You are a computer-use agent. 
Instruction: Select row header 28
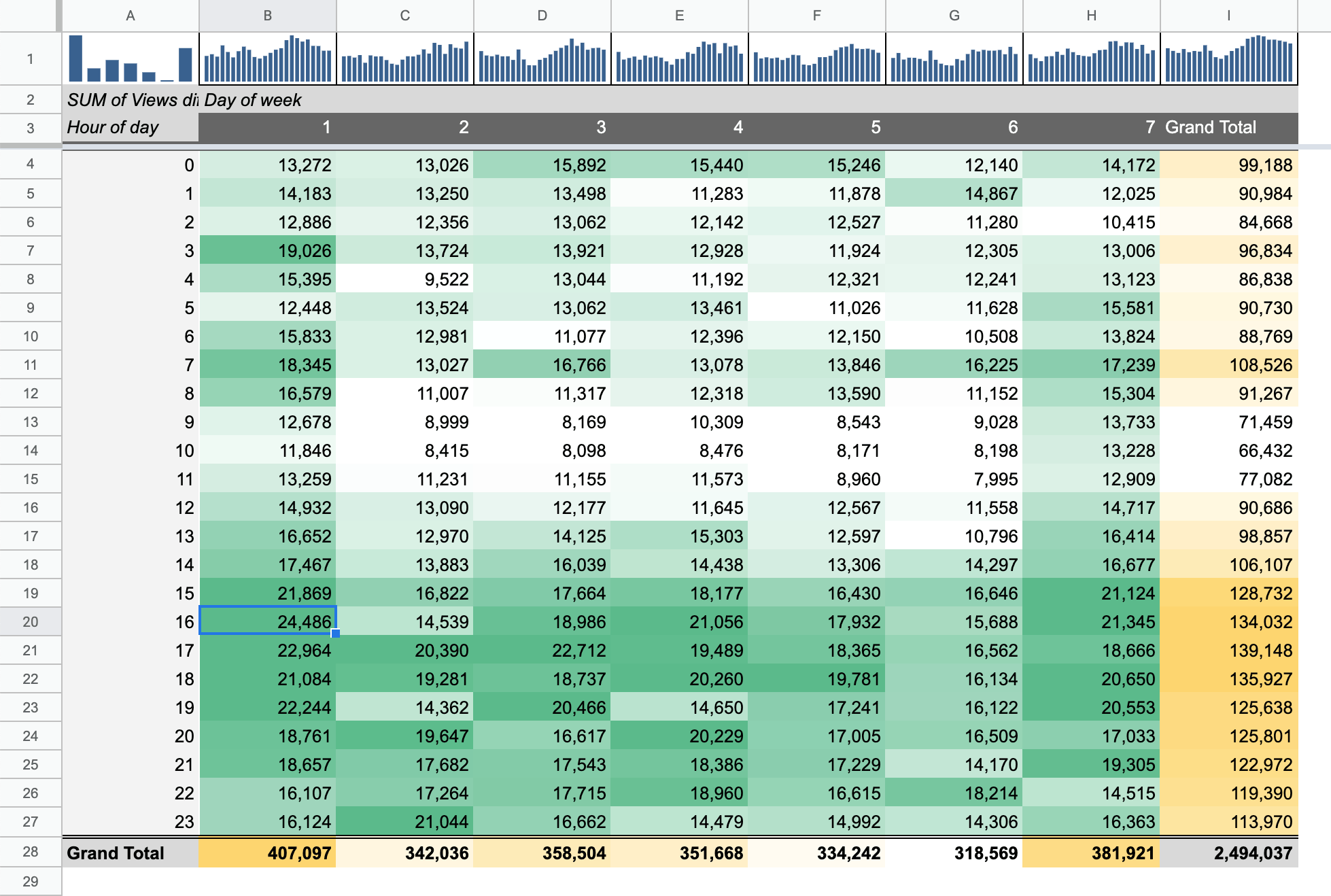pyautogui.click(x=31, y=852)
